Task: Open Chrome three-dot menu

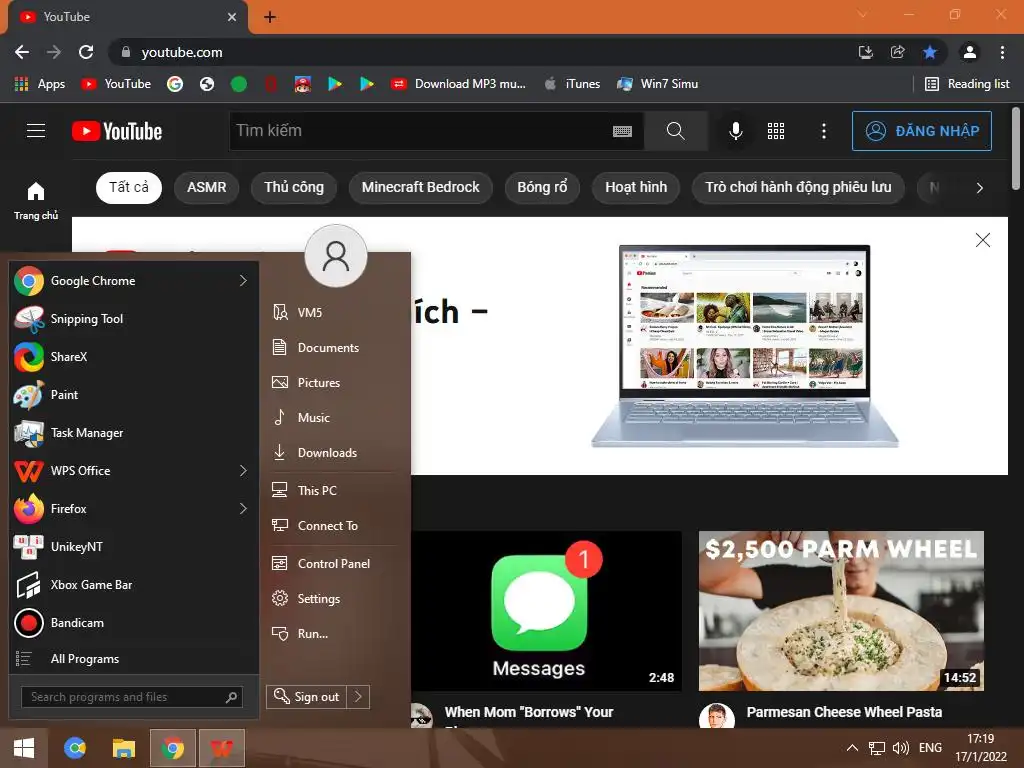Action: (1002, 52)
